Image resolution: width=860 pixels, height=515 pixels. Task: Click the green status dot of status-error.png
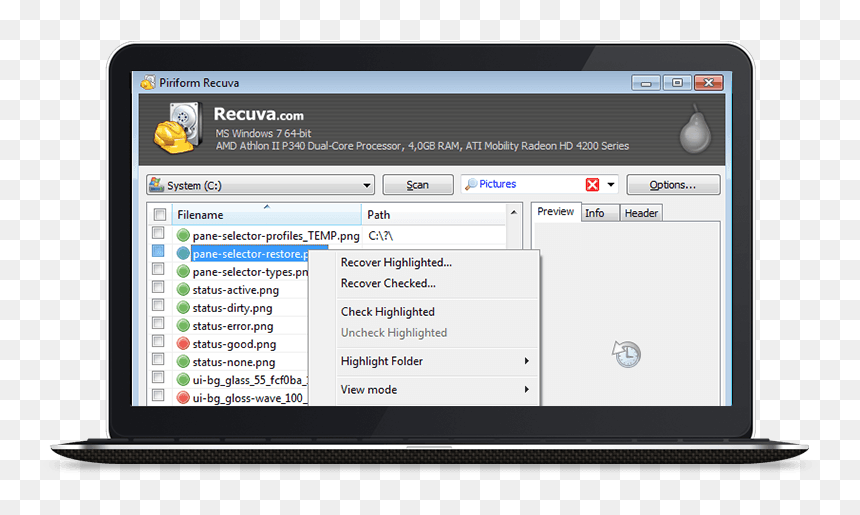pyautogui.click(x=183, y=326)
